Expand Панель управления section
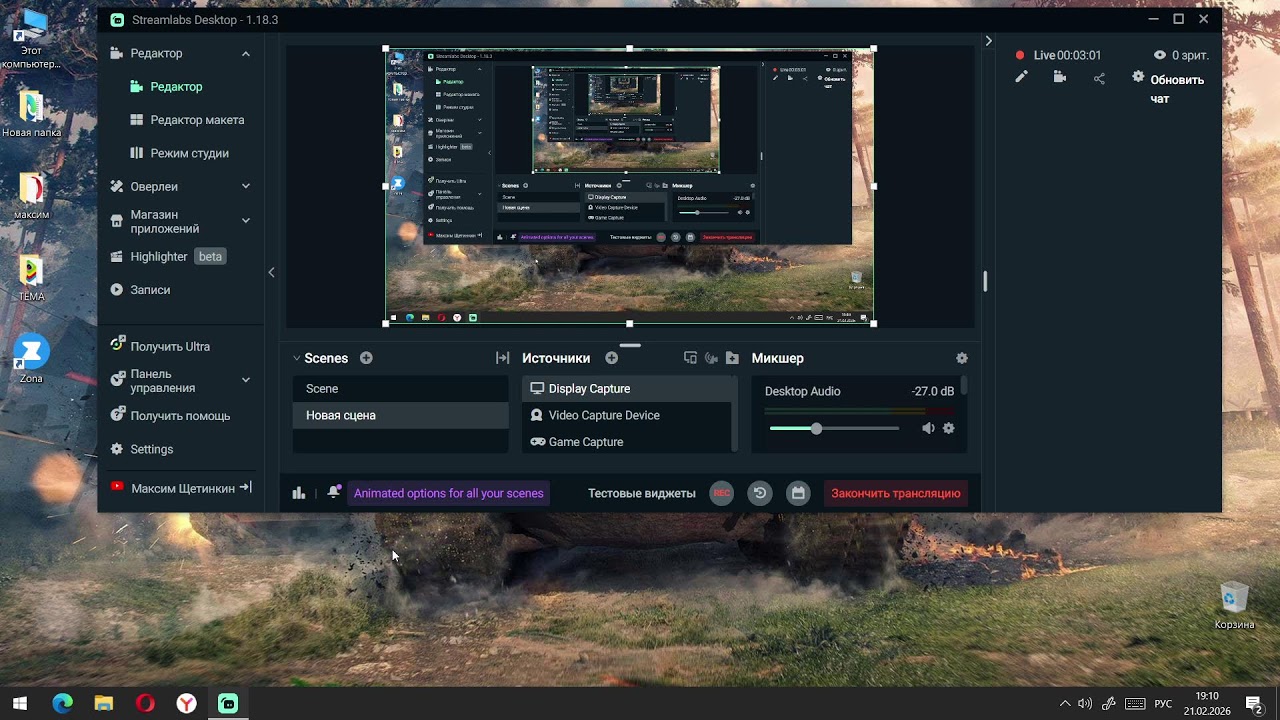The image size is (1280, 720). coord(180,380)
